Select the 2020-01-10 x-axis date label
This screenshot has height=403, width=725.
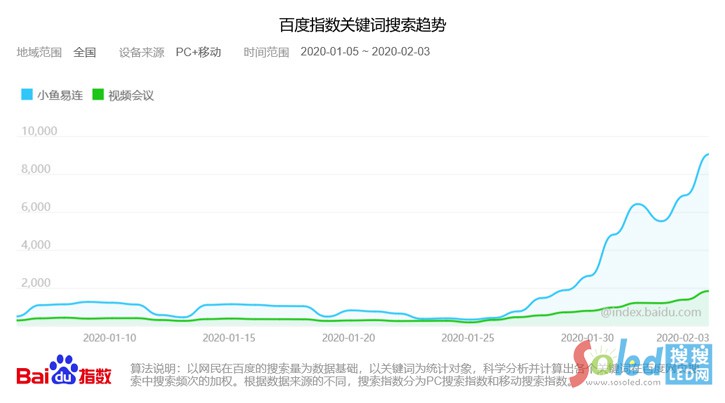coord(110,337)
